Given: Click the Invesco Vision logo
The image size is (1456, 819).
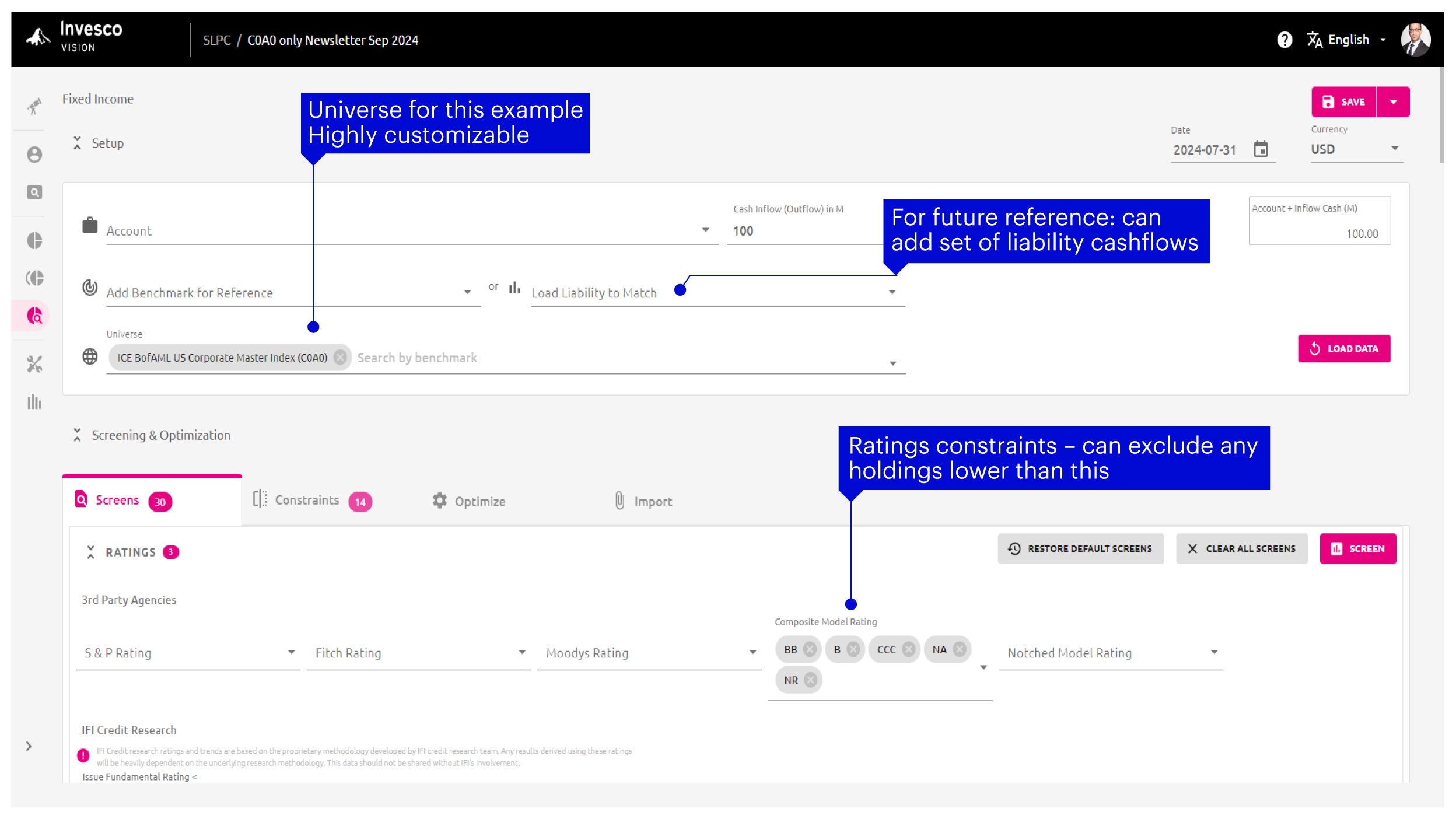Looking at the screenshot, I should (75, 37).
